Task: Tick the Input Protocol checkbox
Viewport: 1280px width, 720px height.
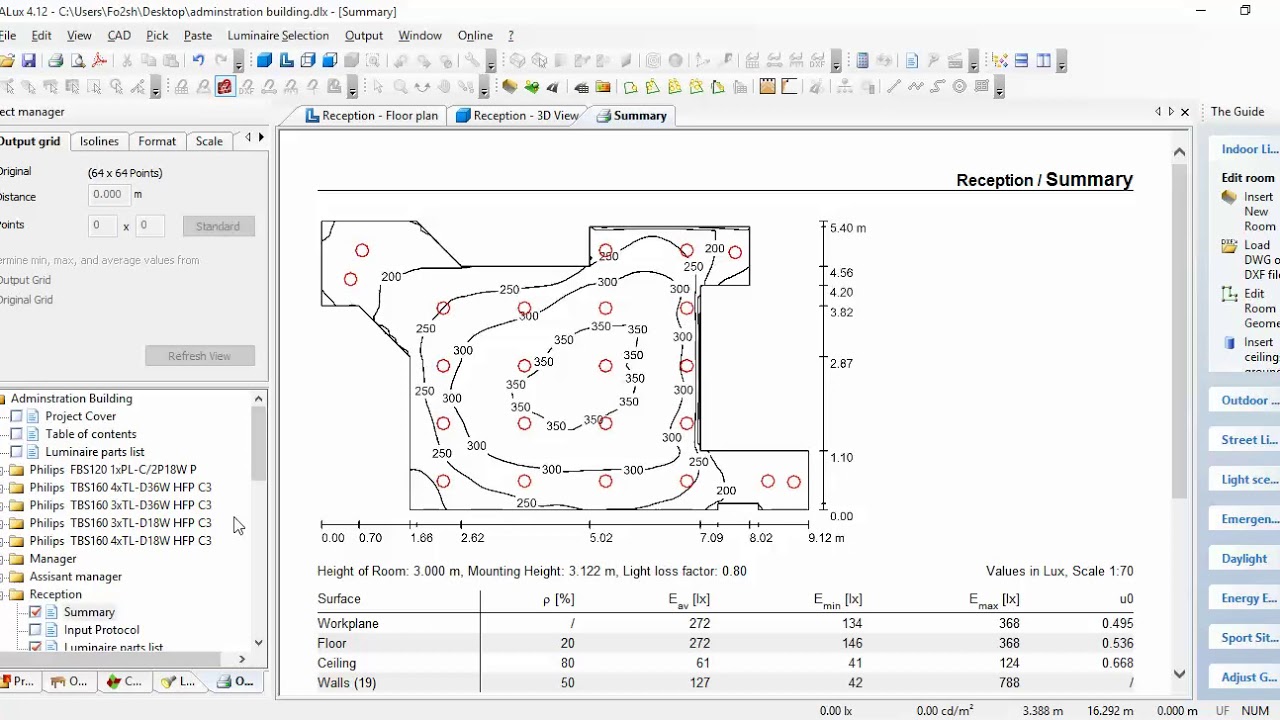Action: [36, 630]
